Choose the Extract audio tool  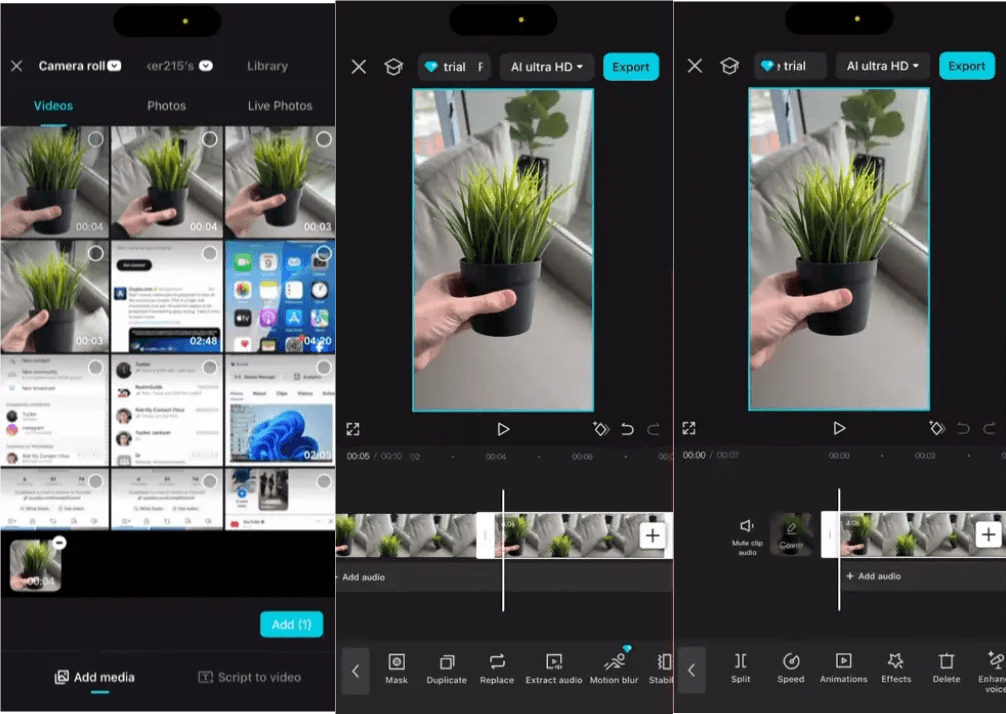[554, 661]
